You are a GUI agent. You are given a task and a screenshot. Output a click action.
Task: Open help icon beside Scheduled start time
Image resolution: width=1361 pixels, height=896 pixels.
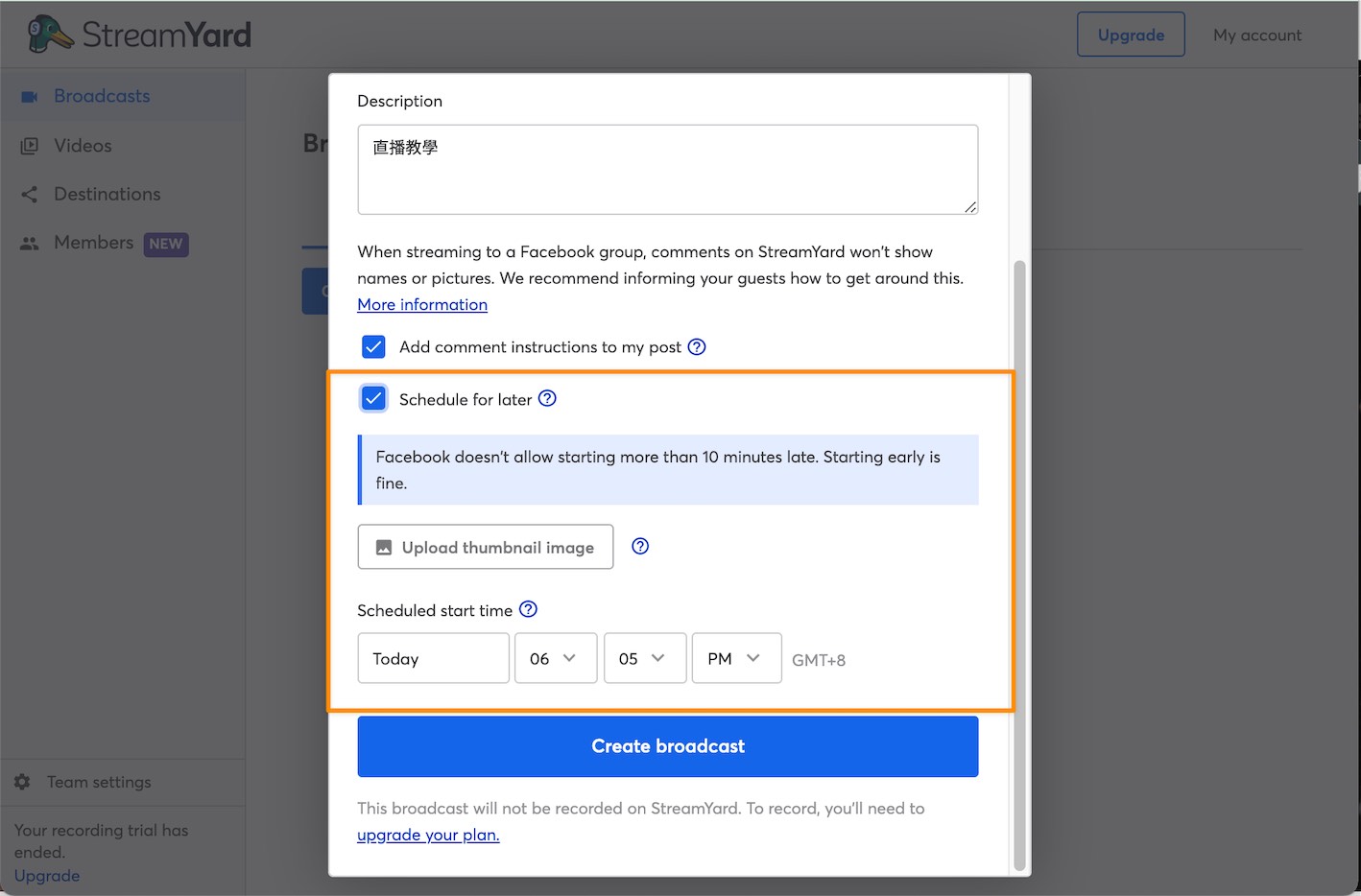pyautogui.click(x=528, y=609)
